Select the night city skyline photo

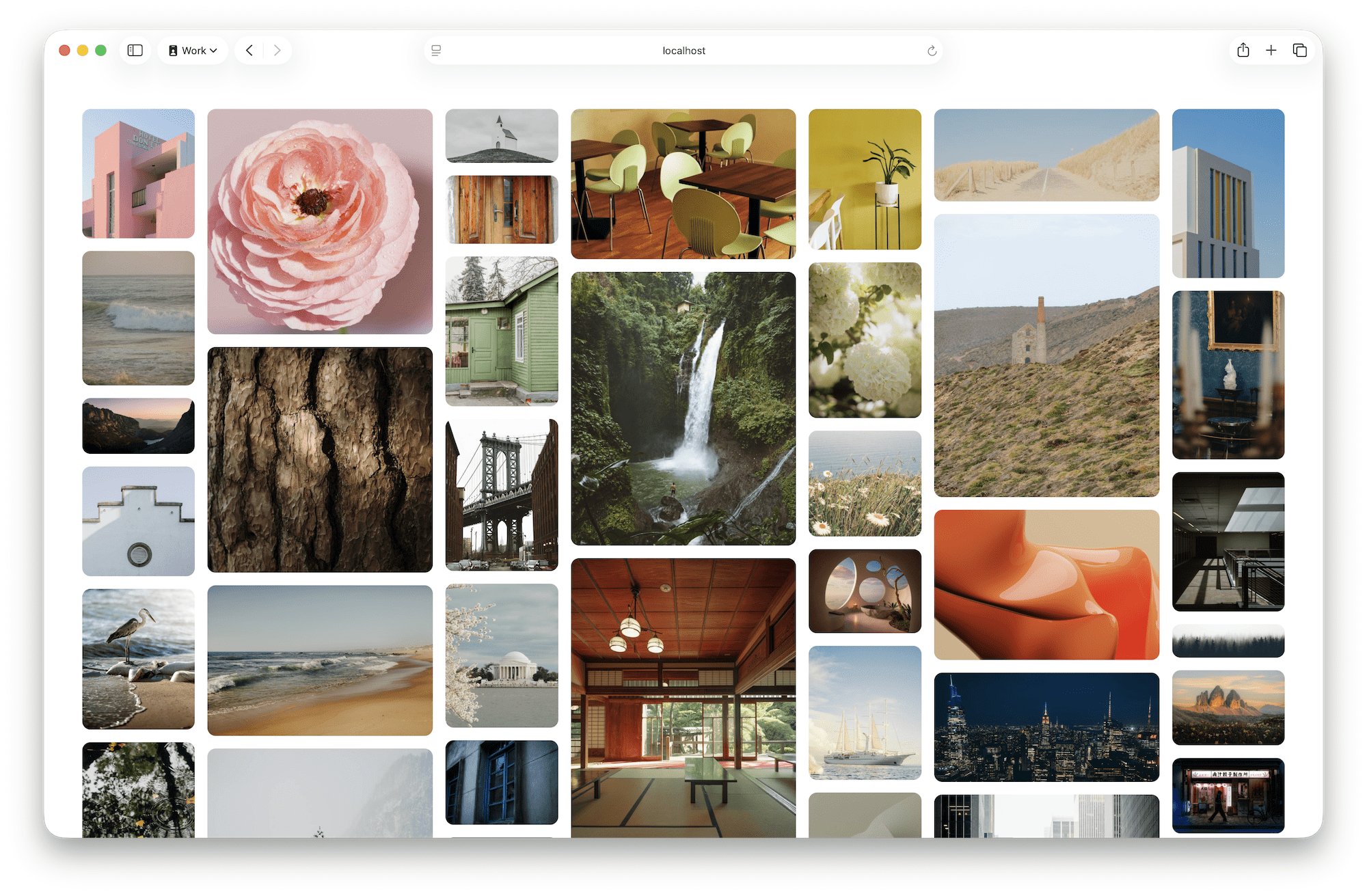1046,727
